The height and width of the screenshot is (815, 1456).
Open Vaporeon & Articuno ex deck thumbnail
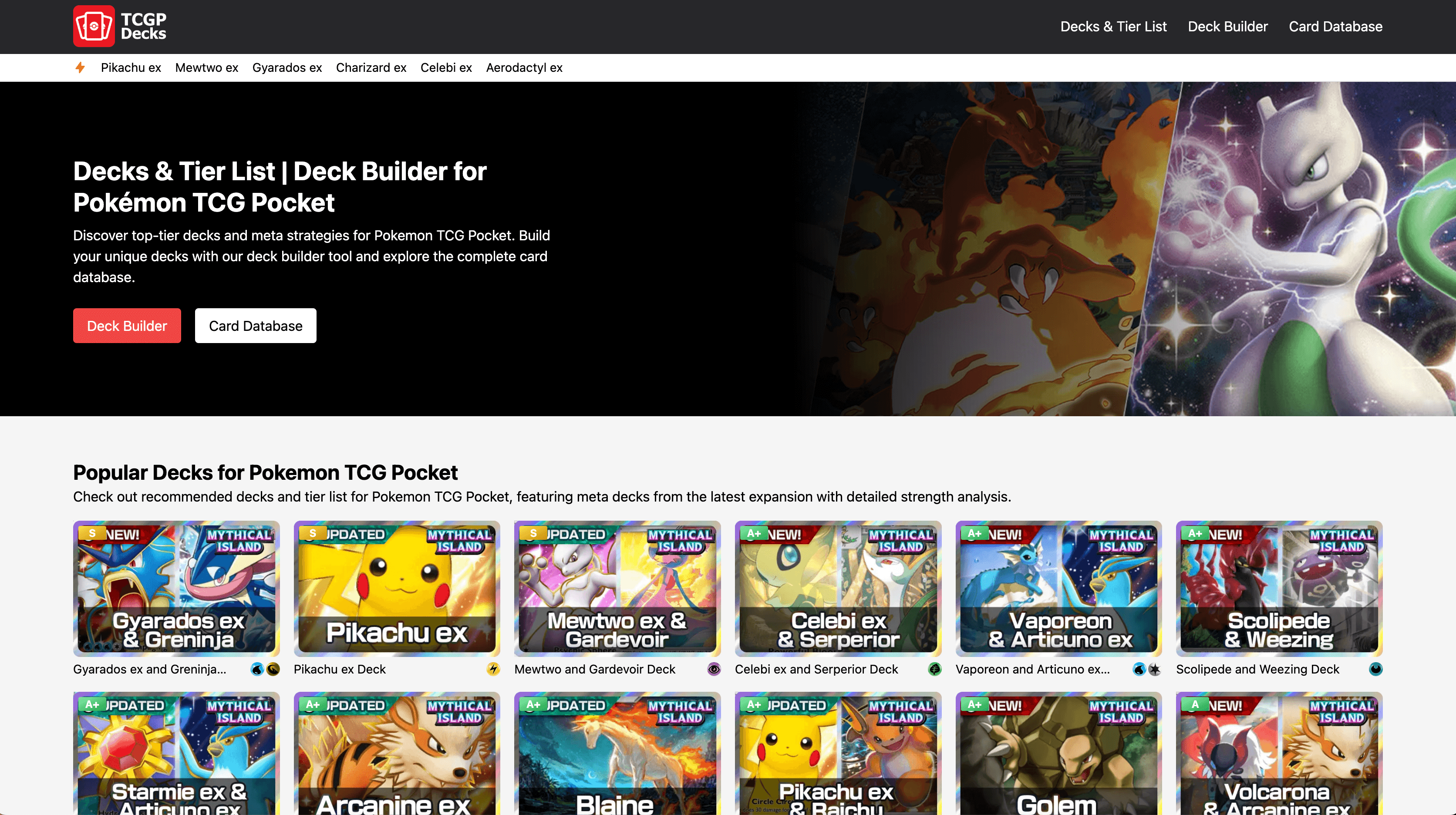(1058, 588)
